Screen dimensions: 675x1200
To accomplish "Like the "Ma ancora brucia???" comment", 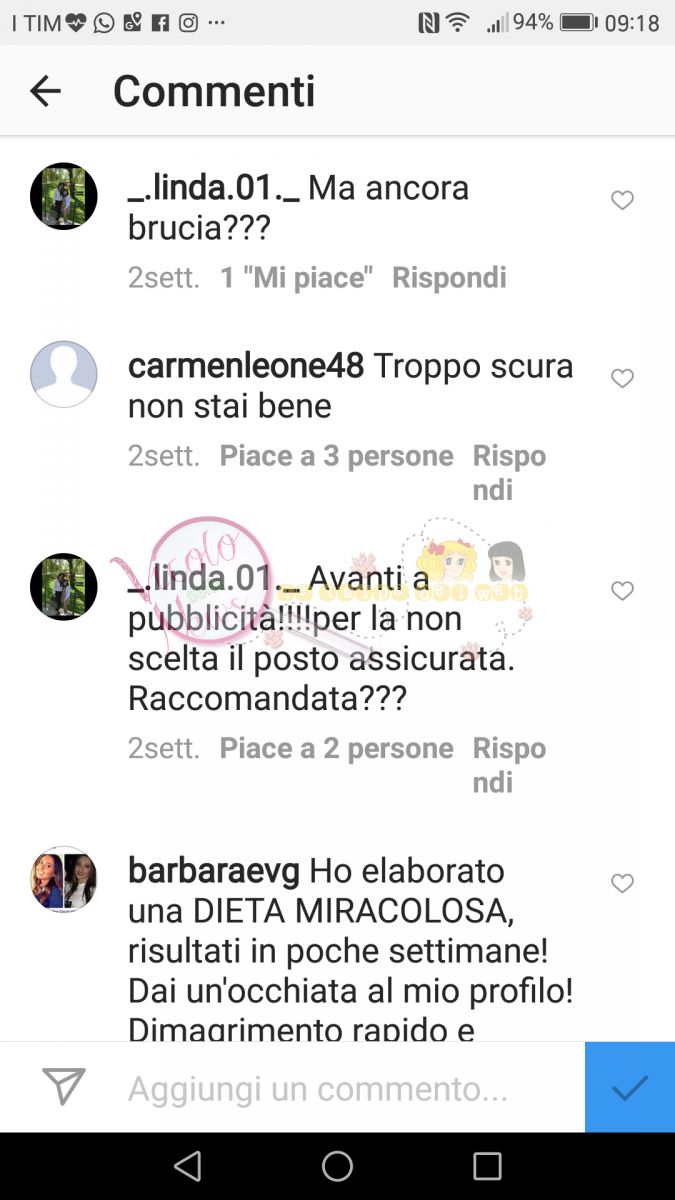I will coord(622,201).
